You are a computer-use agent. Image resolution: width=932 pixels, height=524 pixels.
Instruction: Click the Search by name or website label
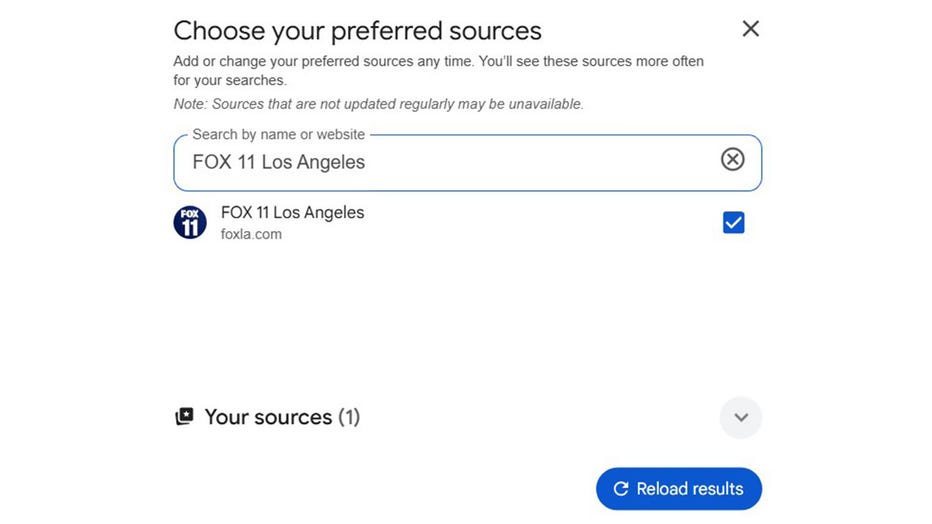(x=278, y=134)
